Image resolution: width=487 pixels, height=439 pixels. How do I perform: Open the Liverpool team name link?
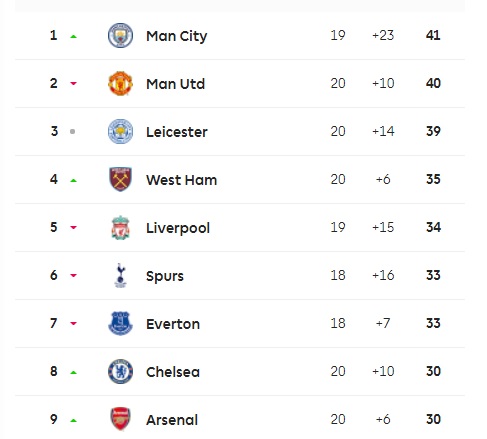(x=178, y=228)
